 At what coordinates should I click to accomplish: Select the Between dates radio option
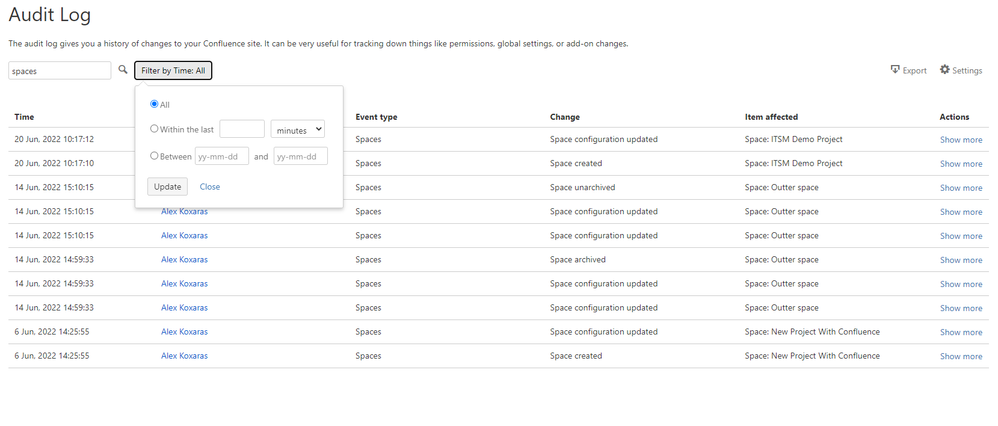[x=154, y=156]
